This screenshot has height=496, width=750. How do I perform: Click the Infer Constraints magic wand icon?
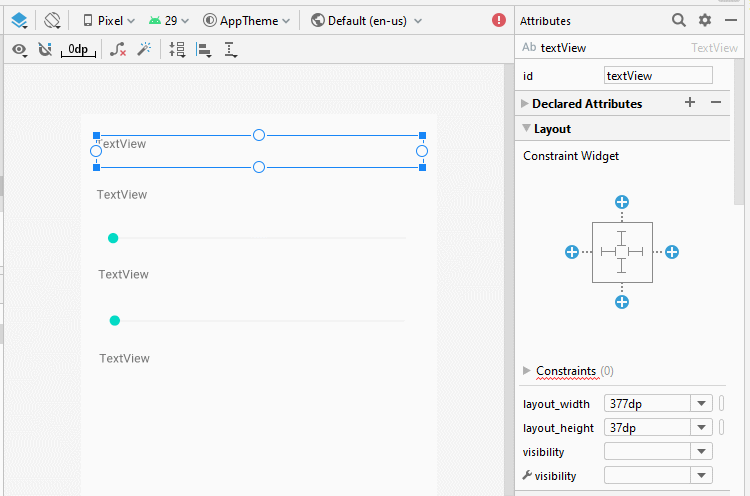144,49
